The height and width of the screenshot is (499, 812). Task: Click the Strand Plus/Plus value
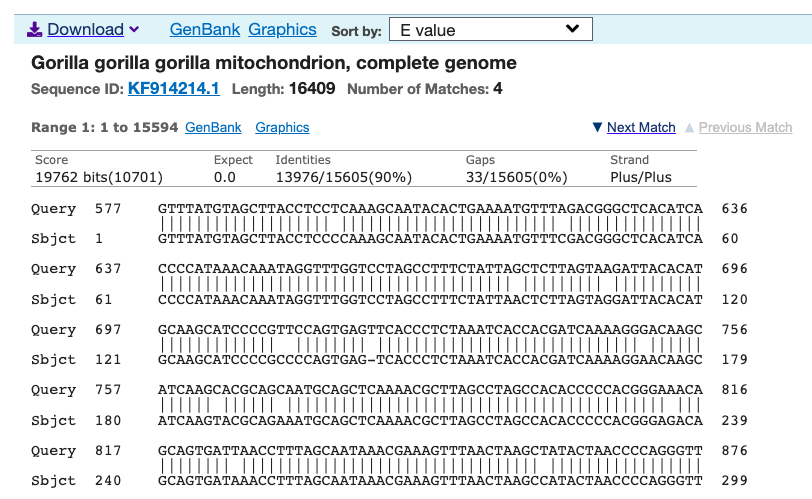[x=640, y=178]
